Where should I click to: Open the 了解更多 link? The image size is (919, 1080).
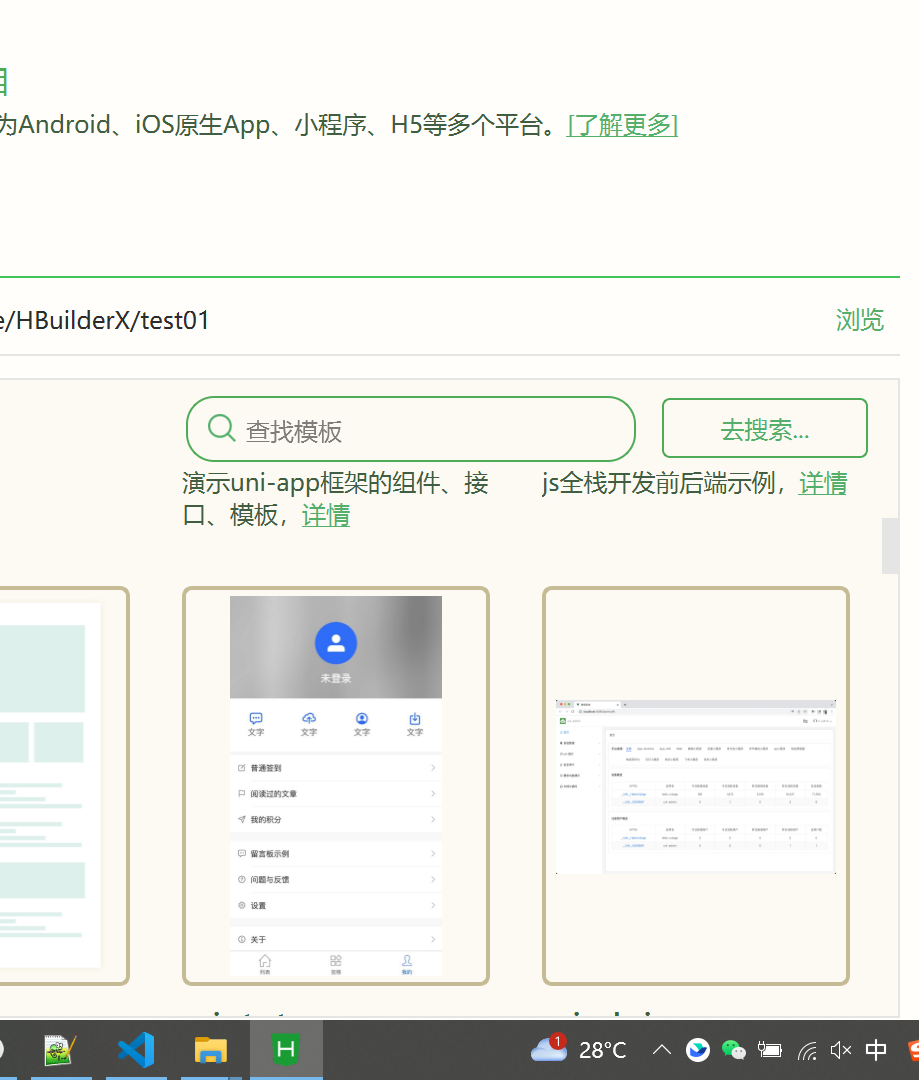point(622,125)
